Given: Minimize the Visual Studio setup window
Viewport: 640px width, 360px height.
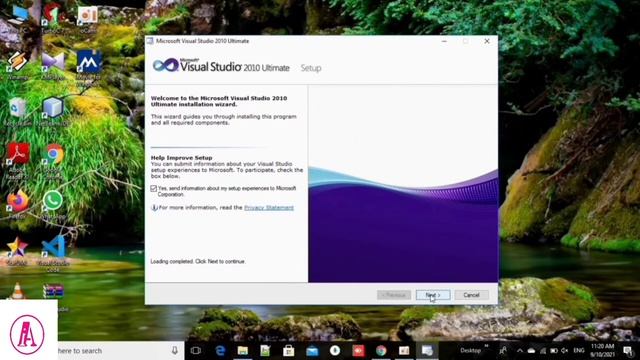Looking at the screenshot, I should coord(444,41).
